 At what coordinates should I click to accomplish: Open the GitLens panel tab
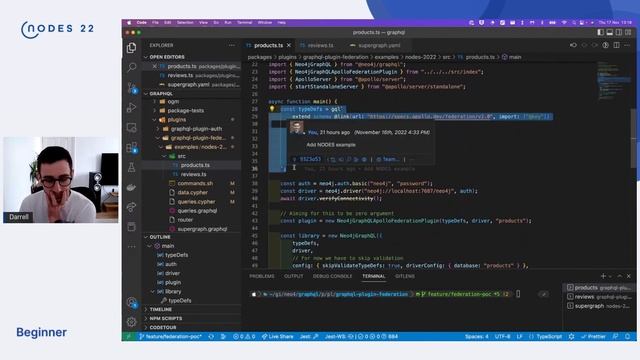(x=404, y=276)
